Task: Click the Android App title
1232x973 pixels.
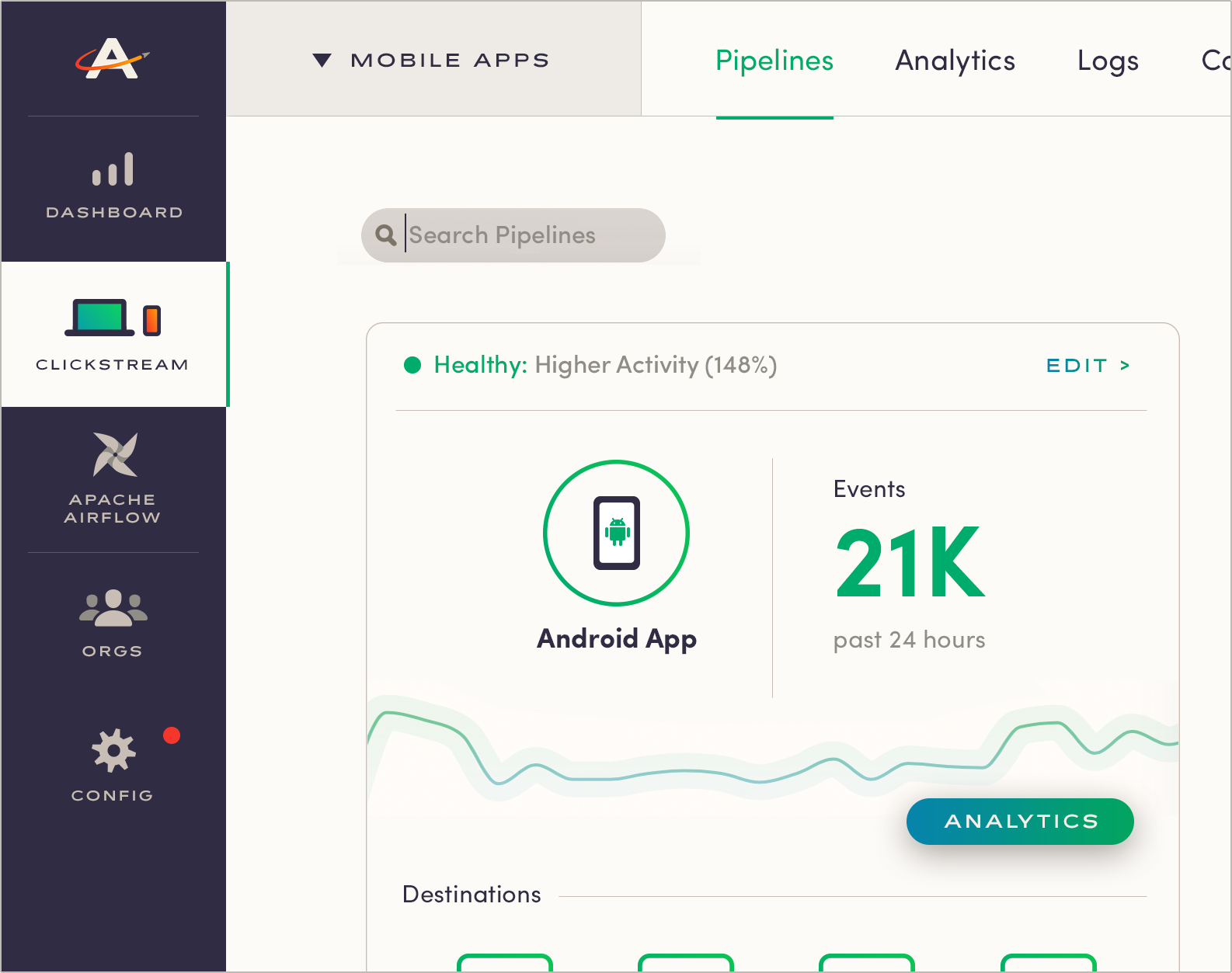Action: coord(617,639)
